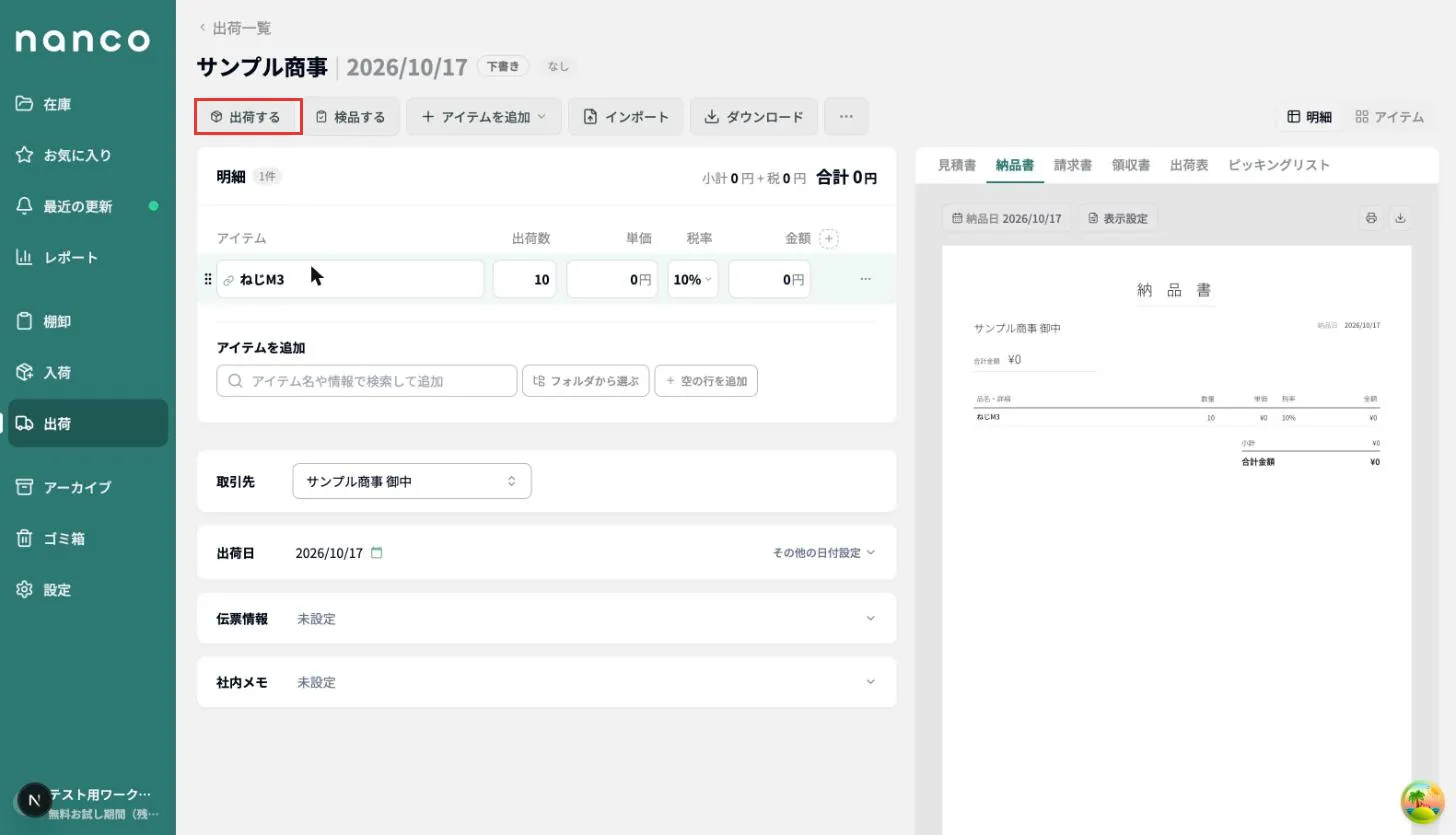This screenshot has height=835, width=1456.
Task: Click 空の行を追加 button
Action: [706, 381]
